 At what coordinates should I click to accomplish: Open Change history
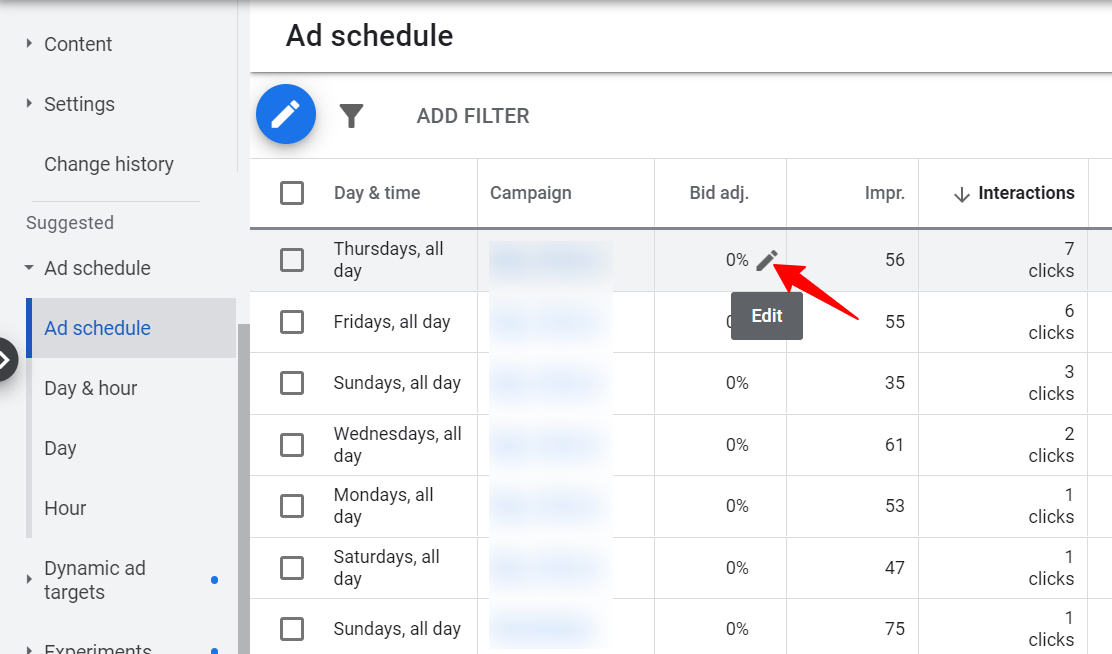[109, 164]
